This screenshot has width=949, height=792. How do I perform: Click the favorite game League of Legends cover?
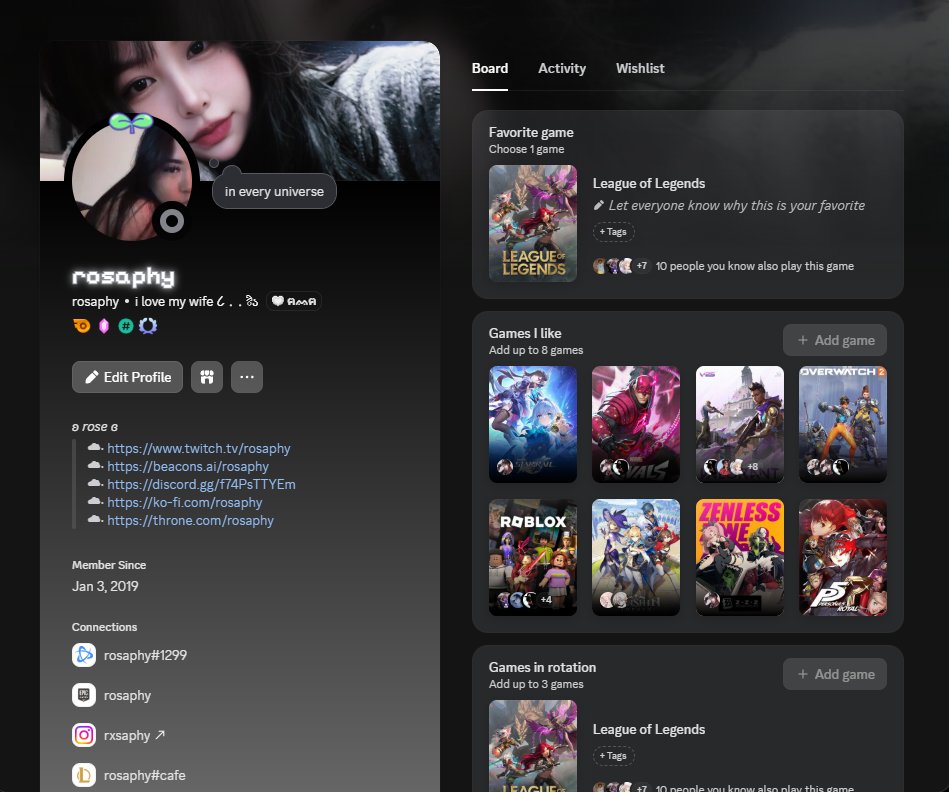[x=533, y=223]
